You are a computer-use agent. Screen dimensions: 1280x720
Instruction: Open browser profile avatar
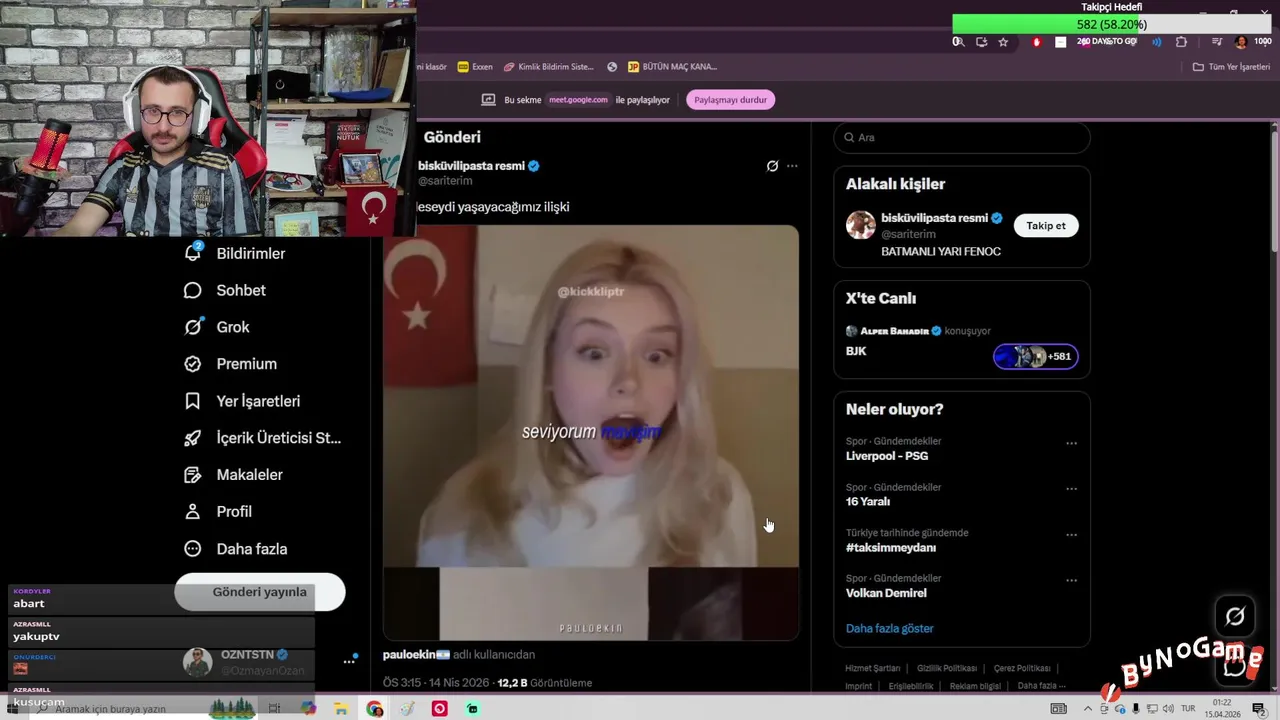(x=1241, y=42)
